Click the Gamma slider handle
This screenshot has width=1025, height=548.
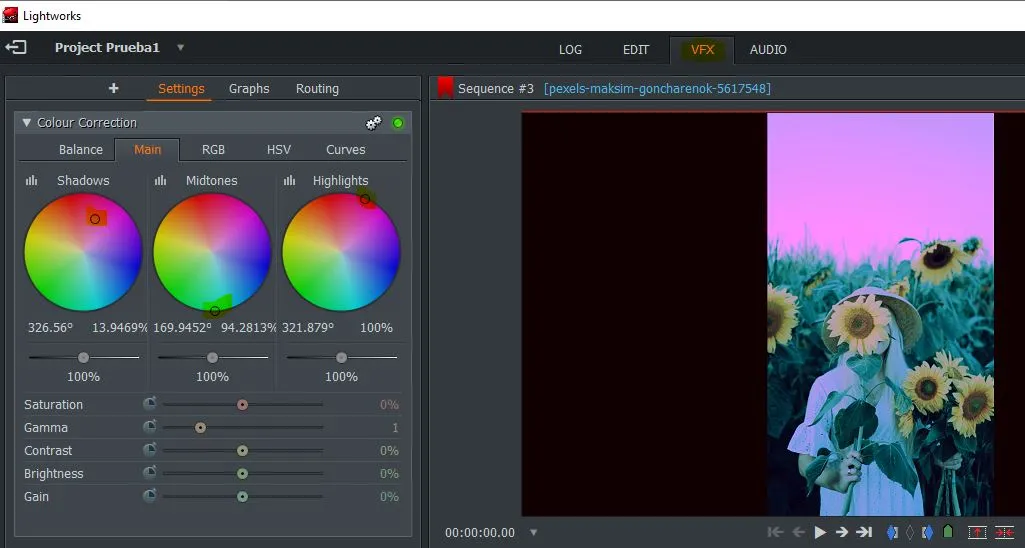pyautogui.click(x=201, y=428)
